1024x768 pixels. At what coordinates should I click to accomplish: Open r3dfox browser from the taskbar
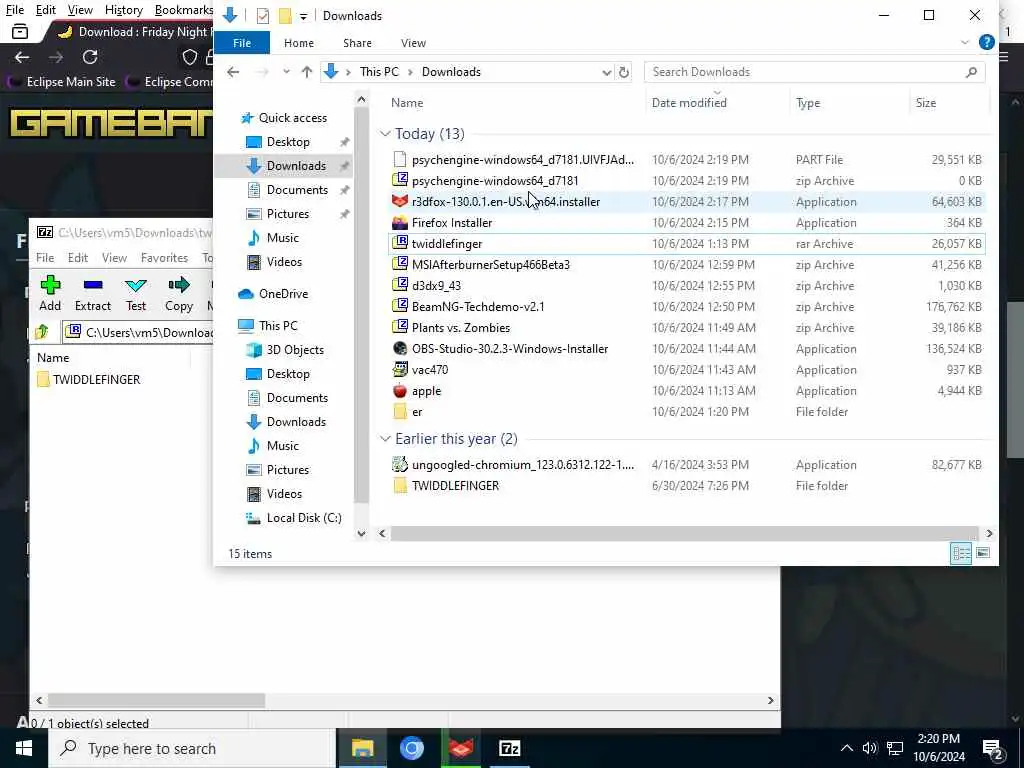click(x=460, y=748)
